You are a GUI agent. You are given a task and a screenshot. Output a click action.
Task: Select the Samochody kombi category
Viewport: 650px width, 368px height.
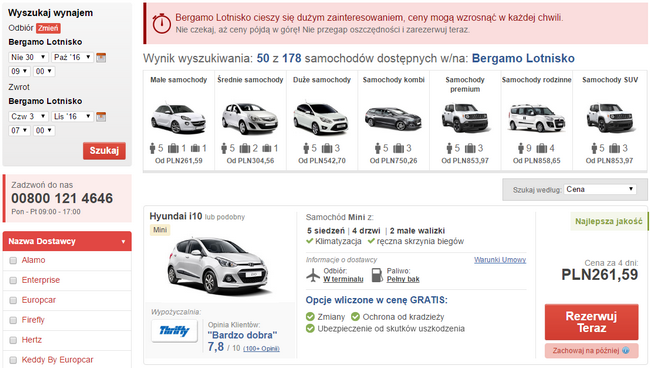coord(394,120)
